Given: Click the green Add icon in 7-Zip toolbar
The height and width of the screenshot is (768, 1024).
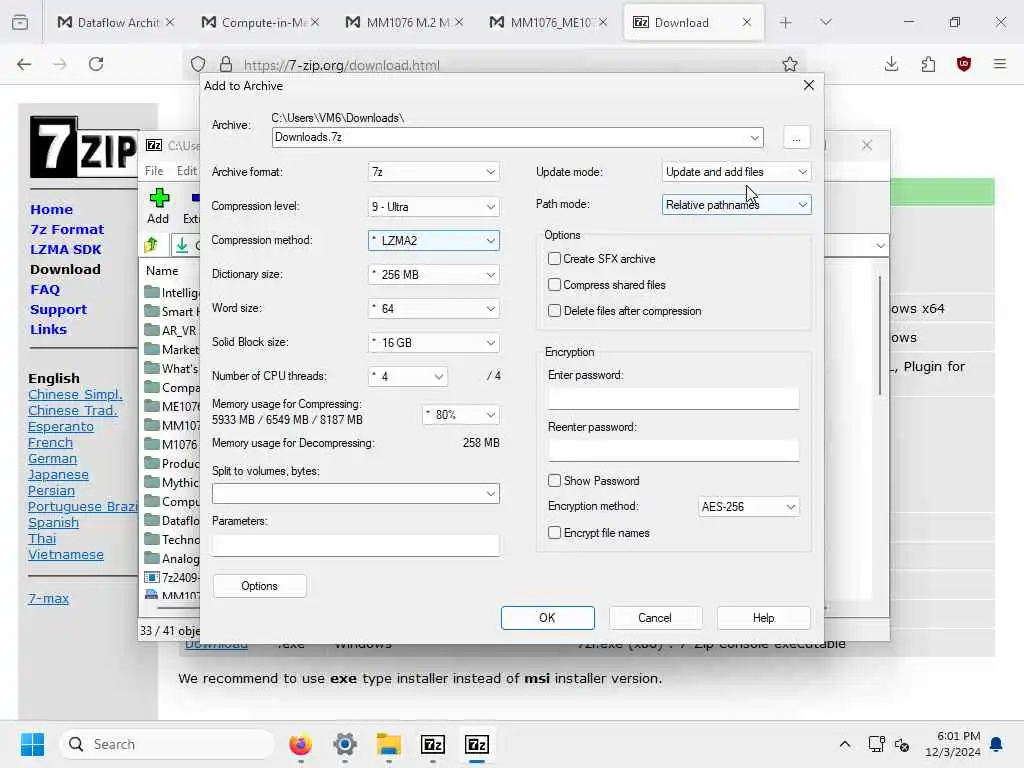Looking at the screenshot, I should tap(159, 198).
